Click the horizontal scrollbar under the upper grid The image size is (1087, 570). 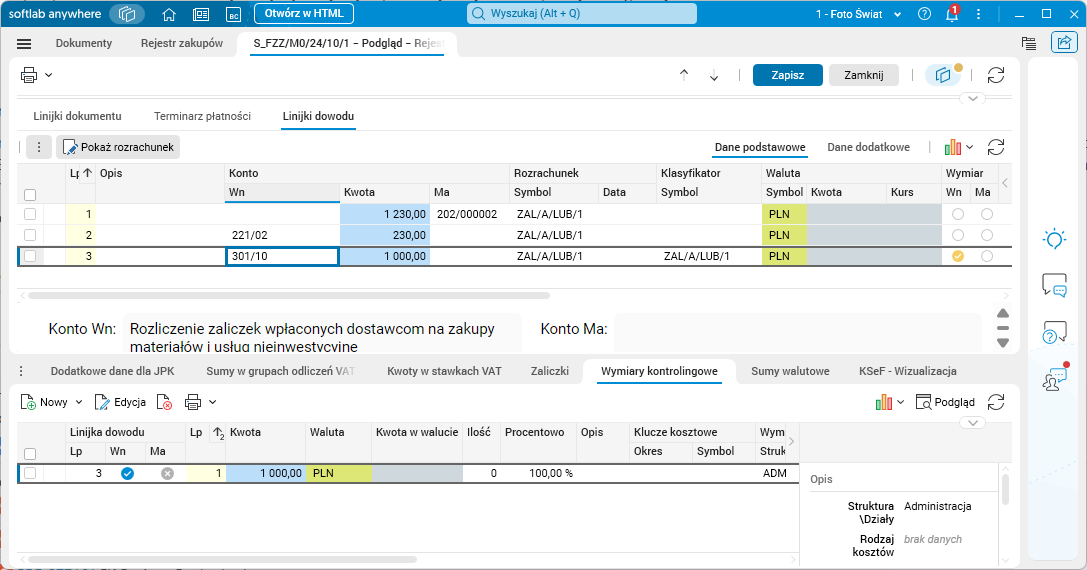click(289, 296)
